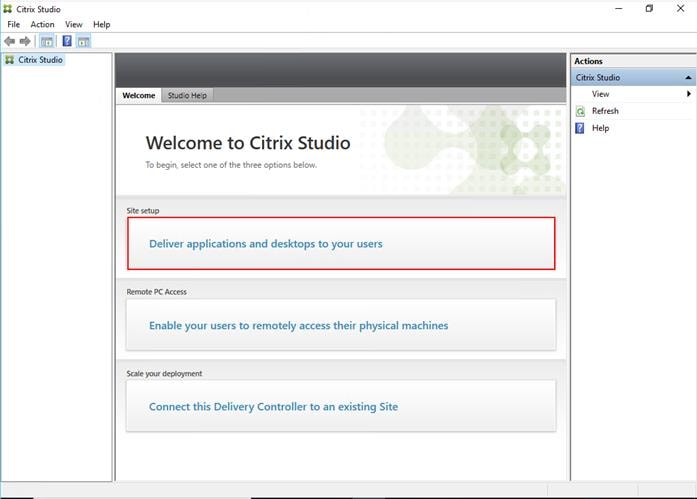Click View in the Actions pane
This screenshot has height=499, width=697.
pyautogui.click(x=600, y=94)
